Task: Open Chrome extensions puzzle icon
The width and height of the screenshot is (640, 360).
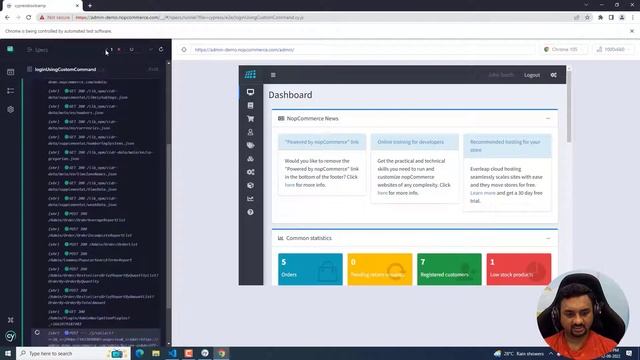Action: coord(600,18)
